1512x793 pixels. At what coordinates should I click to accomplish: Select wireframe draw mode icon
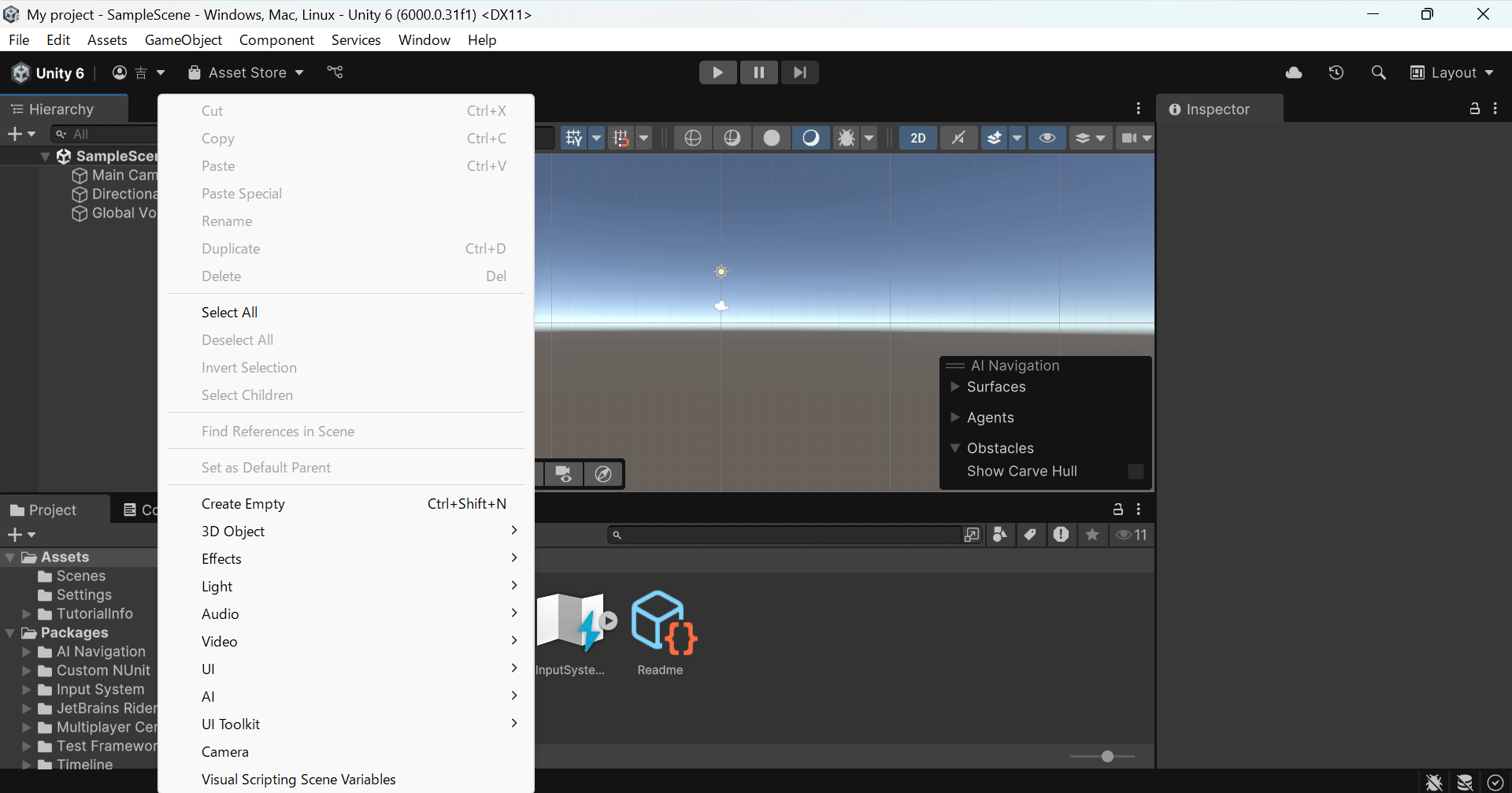[693, 138]
